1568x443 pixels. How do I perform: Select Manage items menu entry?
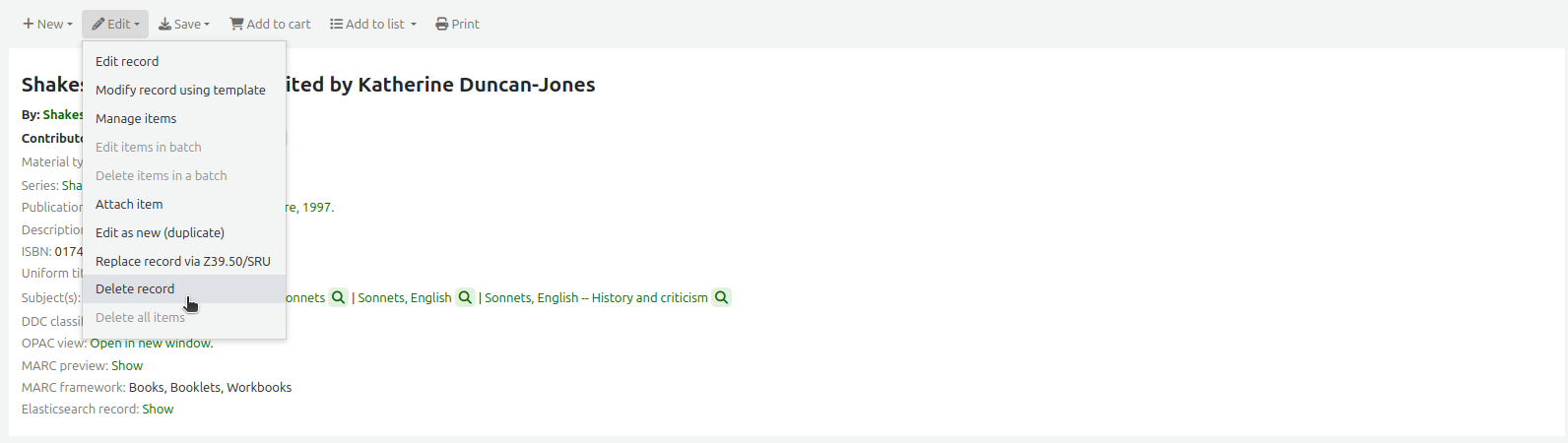coord(136,118)
